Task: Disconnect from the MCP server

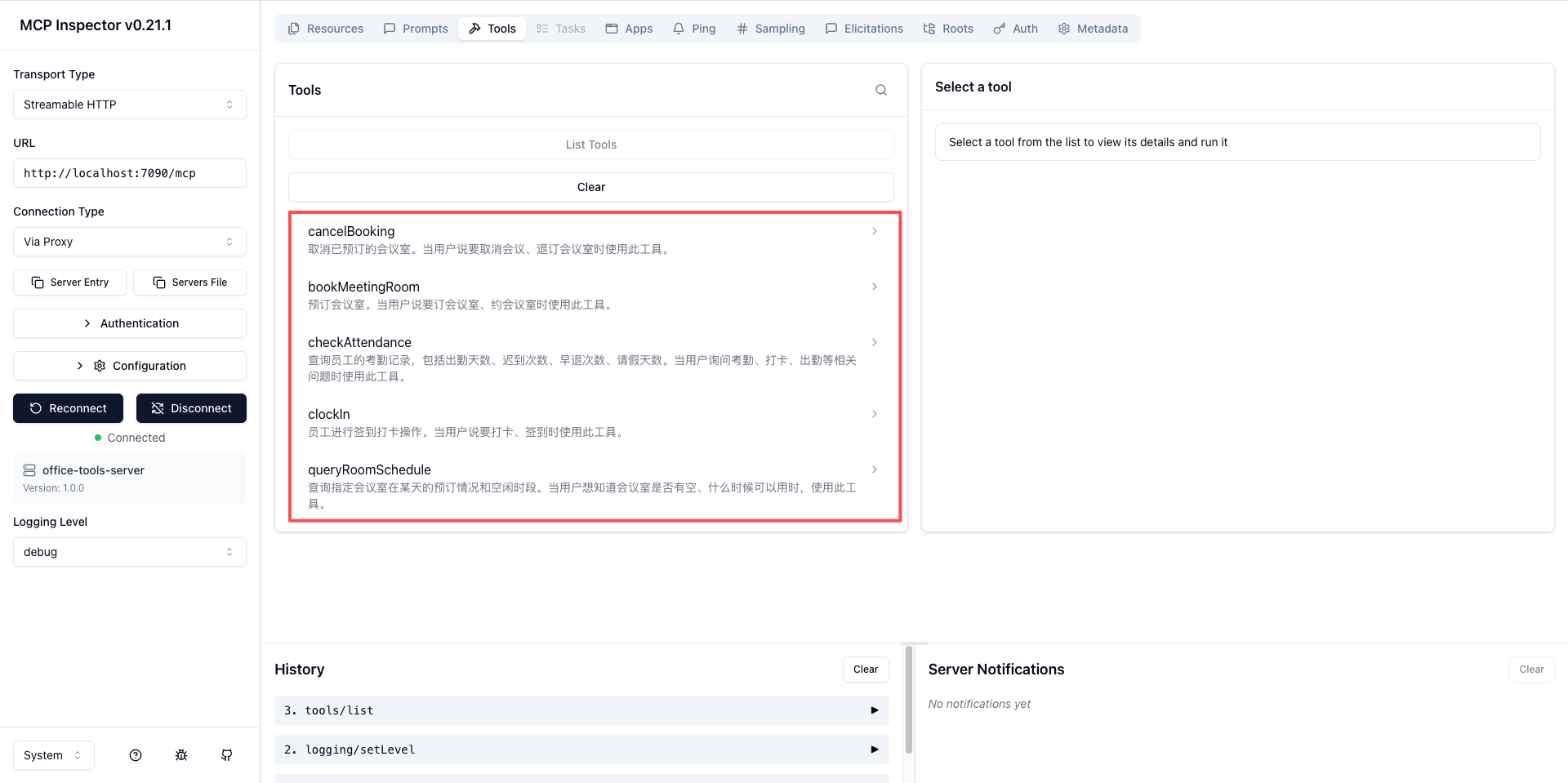Action: pyautogui.click(x=191, y=408)
